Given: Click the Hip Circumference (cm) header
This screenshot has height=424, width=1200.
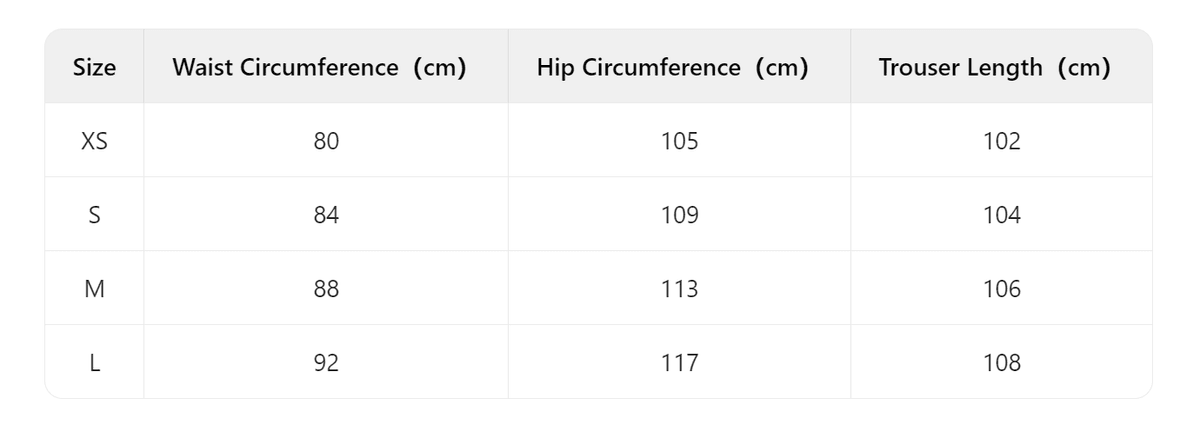Looking at the screenshot, I should click(673, 68).
